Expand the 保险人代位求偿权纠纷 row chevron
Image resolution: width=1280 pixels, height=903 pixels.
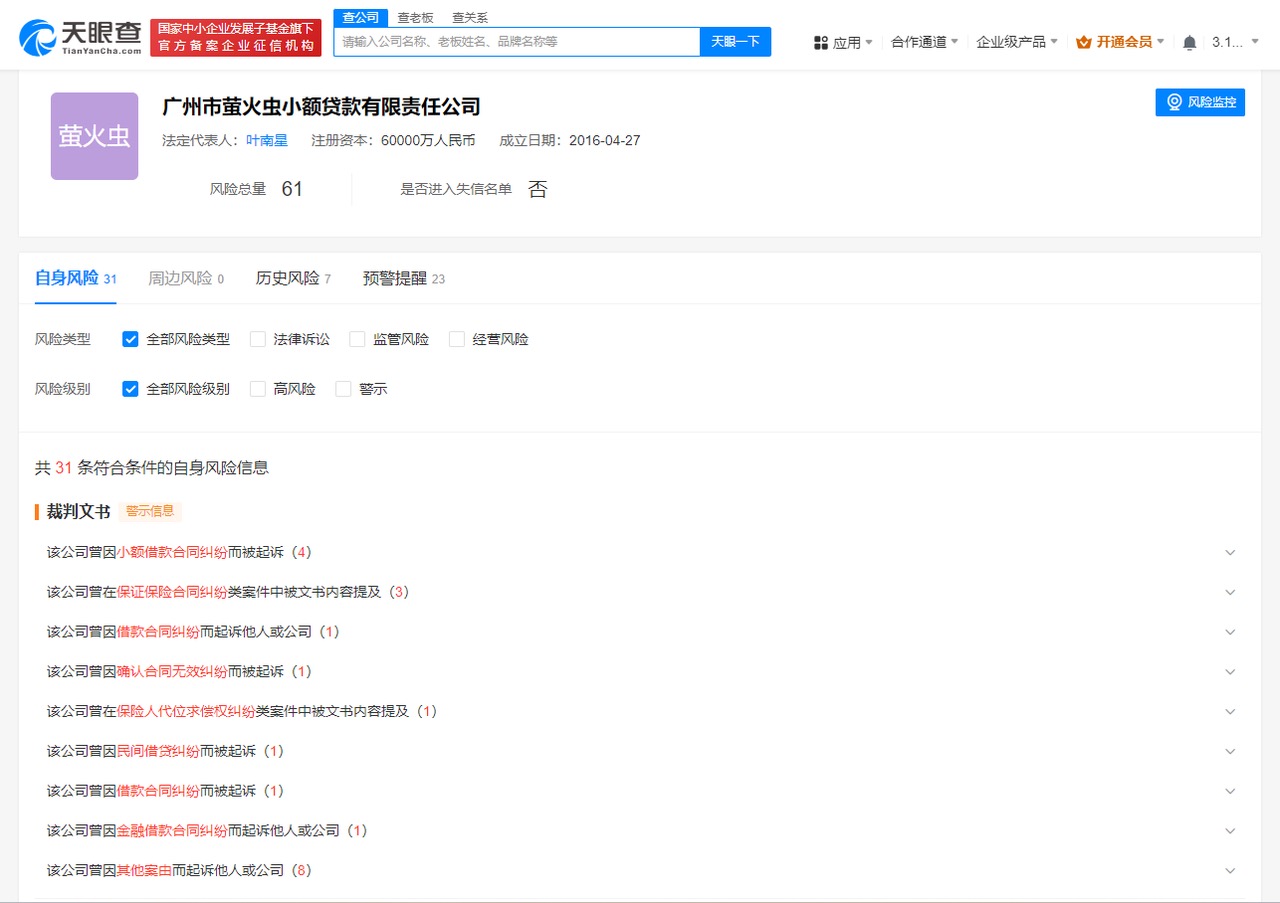coord(1230,712)
